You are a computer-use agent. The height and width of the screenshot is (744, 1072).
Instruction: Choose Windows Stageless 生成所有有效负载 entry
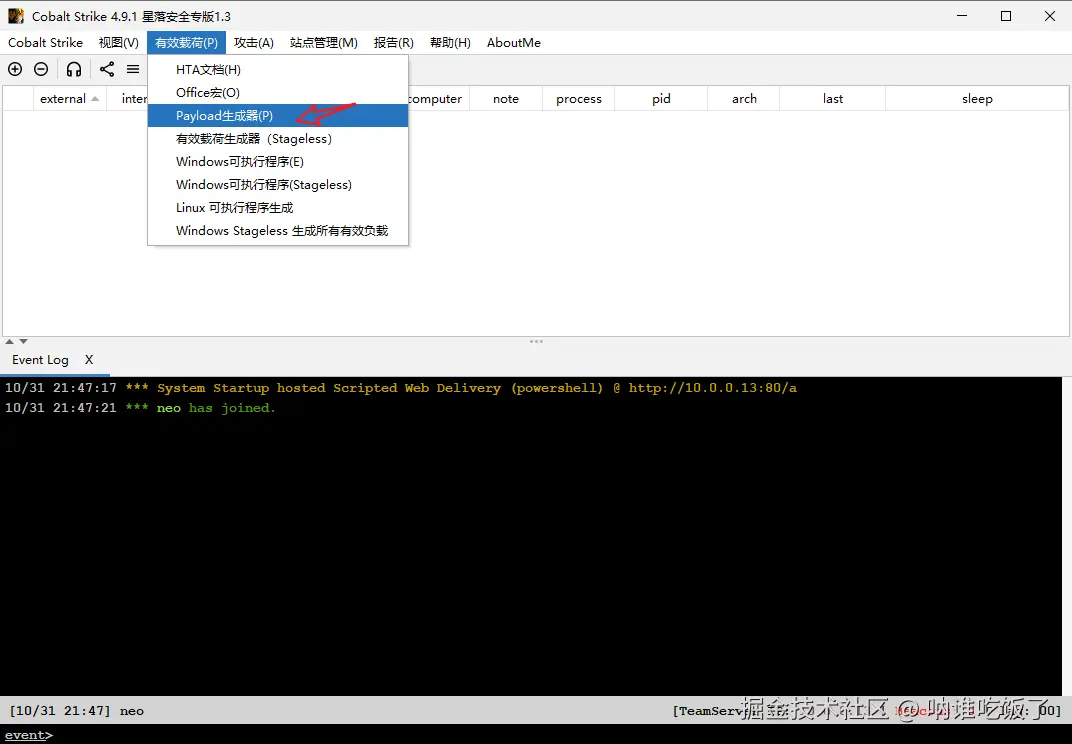tap(278, 230)
